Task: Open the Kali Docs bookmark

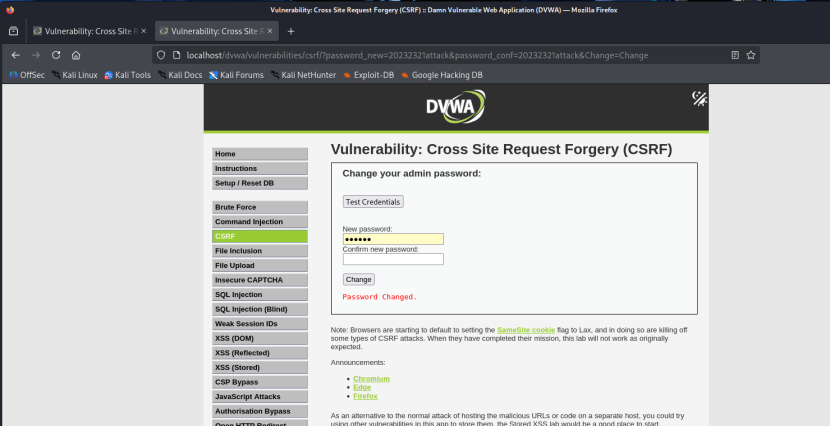Action: 180,75
